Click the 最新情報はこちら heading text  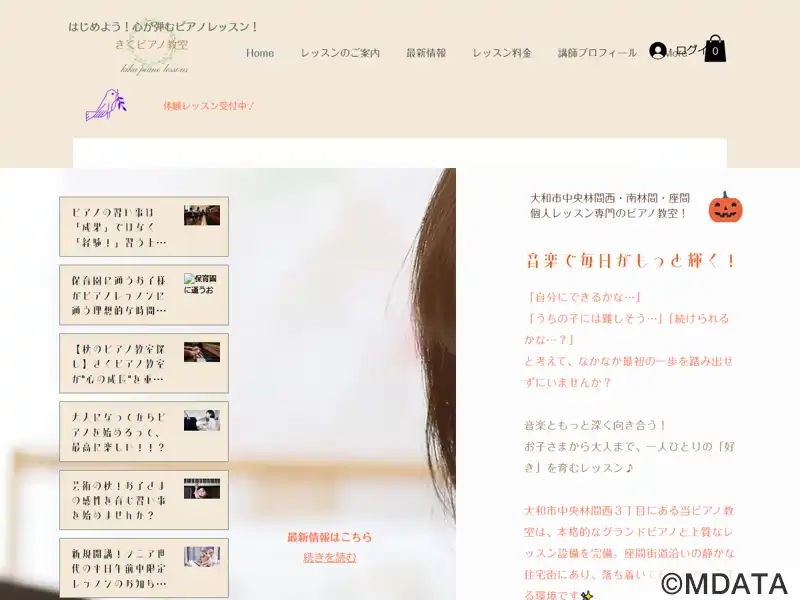pyautogui.click(x=330, y=537)
